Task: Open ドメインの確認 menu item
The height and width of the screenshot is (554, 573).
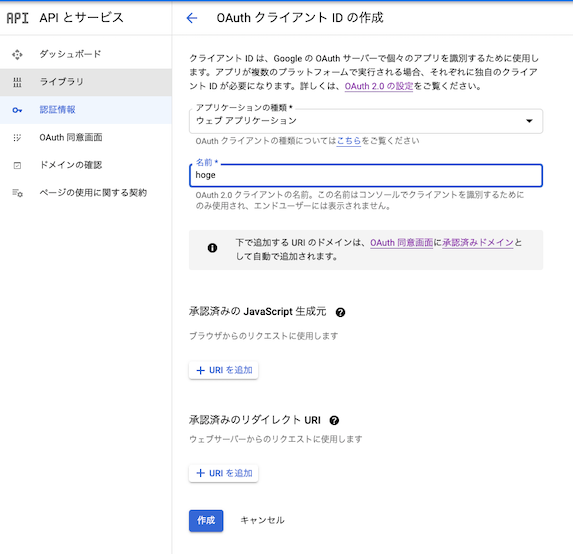Action: [x=86, y=165]
